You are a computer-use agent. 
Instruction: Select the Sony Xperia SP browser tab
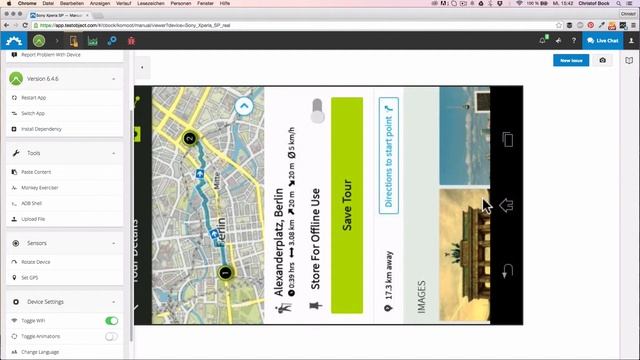(59, 15)
